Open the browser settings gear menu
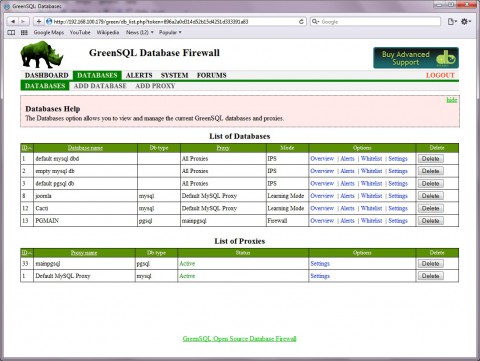The width and height of the screenshot is (480, 361). pyautogui.click(x=466, y=22)
